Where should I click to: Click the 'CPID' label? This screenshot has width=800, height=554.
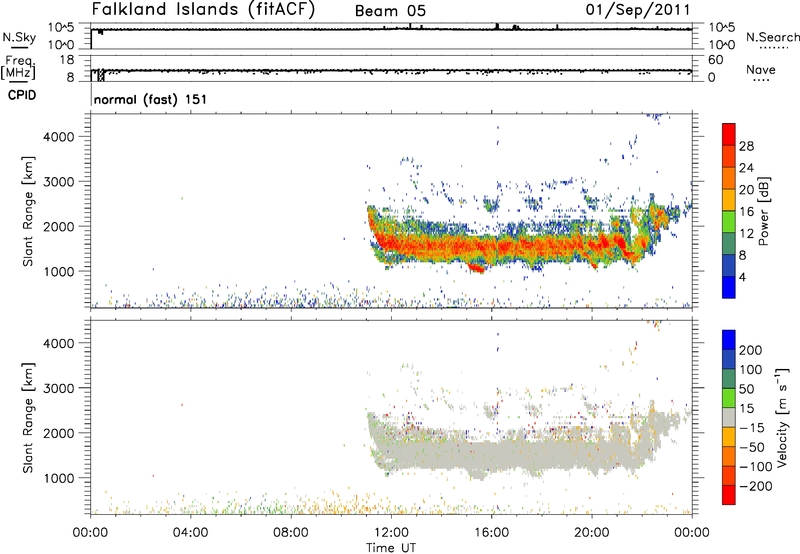(x=22, y=95)
